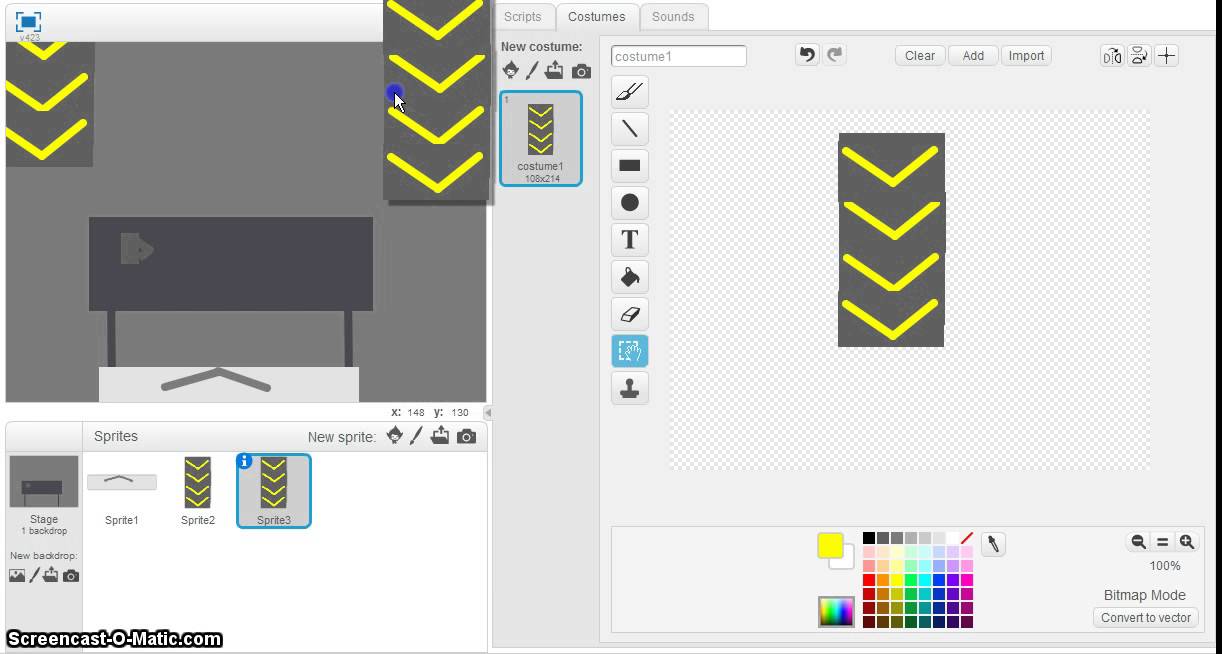Choose backdrop from library
1222x654 pixels.
pyautogui.click(x=17, y=575)
